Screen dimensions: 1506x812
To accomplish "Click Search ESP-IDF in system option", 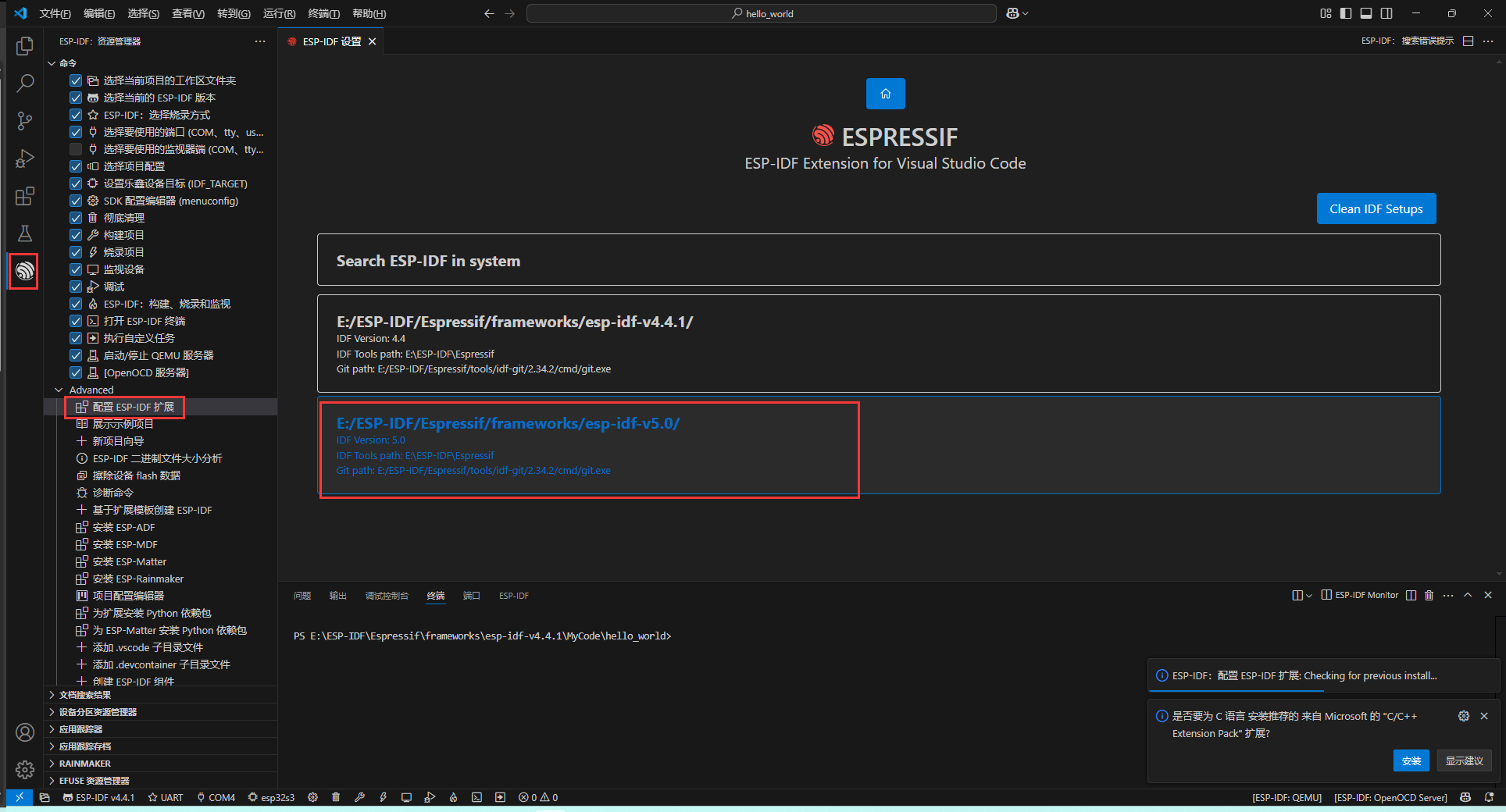I will pyautogui.click(x=879, y=260).
